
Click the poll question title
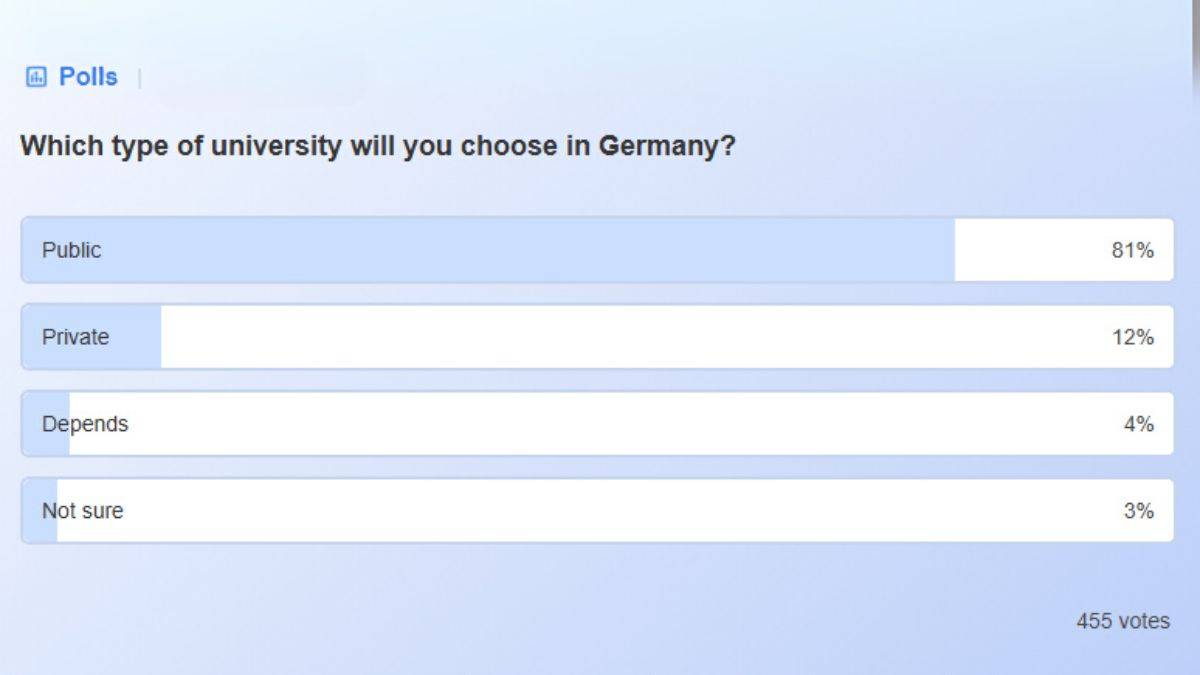tap(380, 145)
